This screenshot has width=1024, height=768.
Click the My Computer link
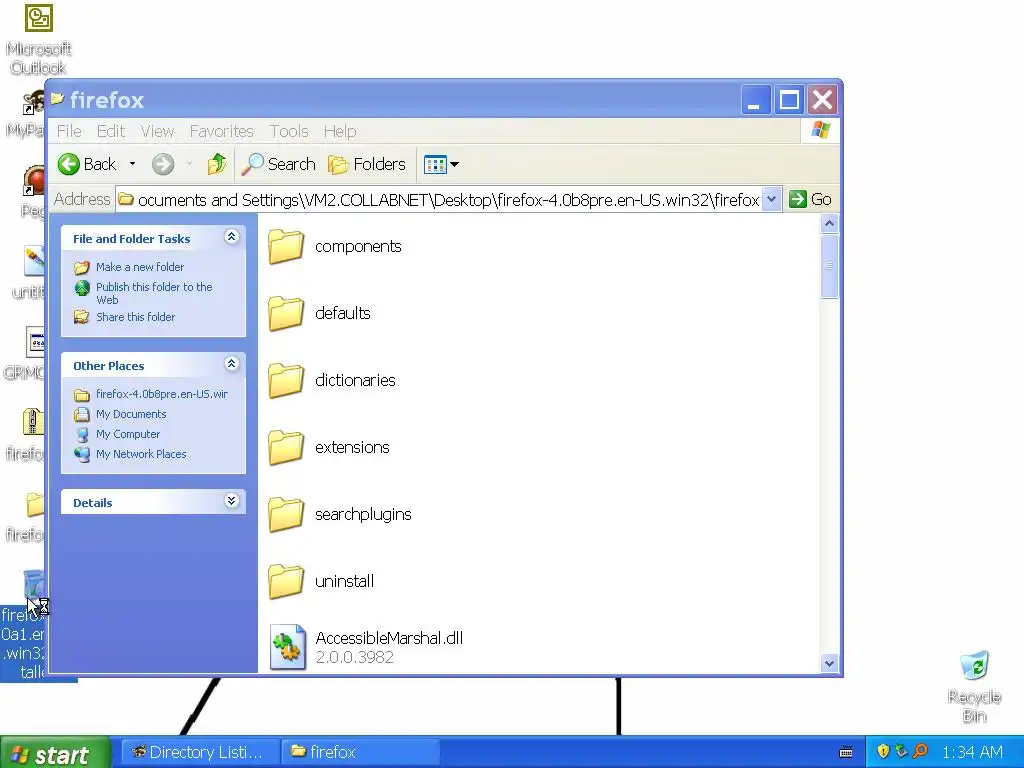pyautogui.click(x=128, y=434)
